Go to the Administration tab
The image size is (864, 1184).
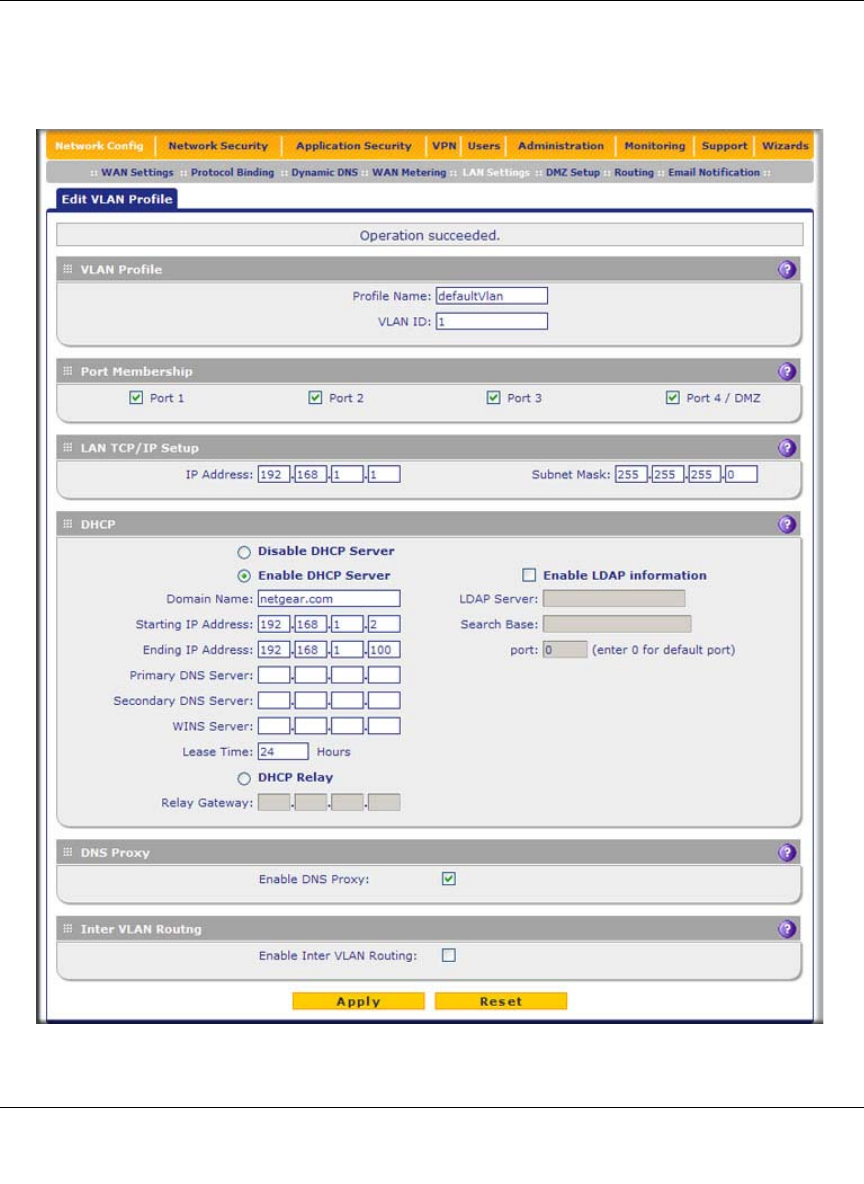point(560,146)
